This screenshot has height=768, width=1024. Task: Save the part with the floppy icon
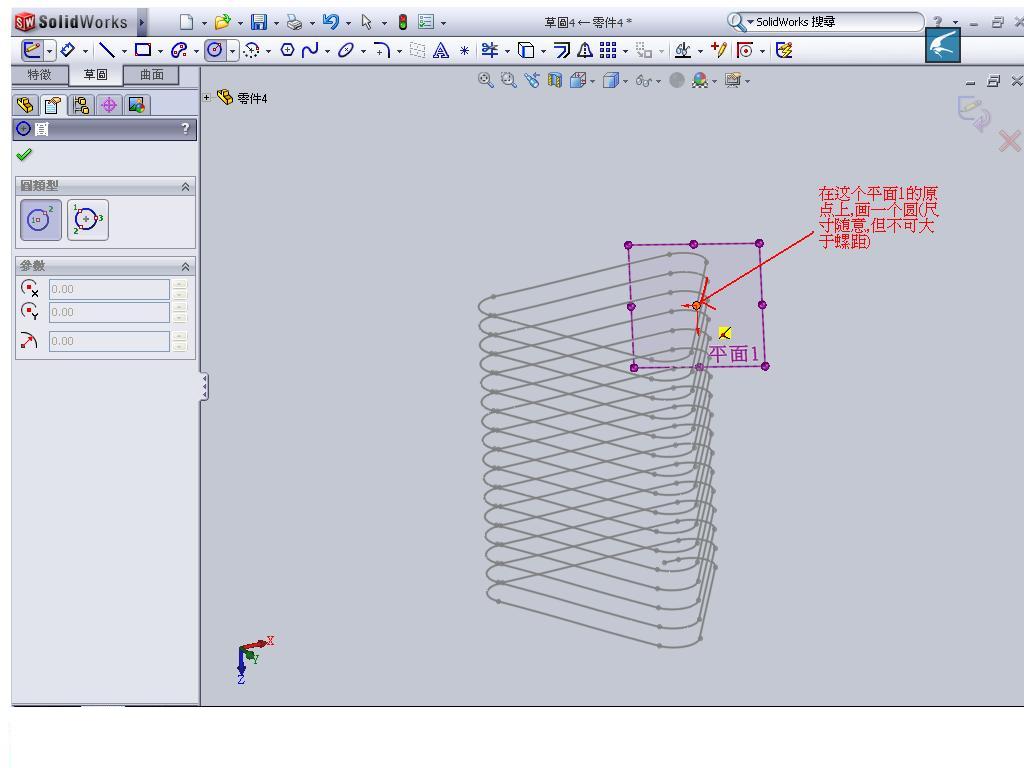tap(259, 22)
